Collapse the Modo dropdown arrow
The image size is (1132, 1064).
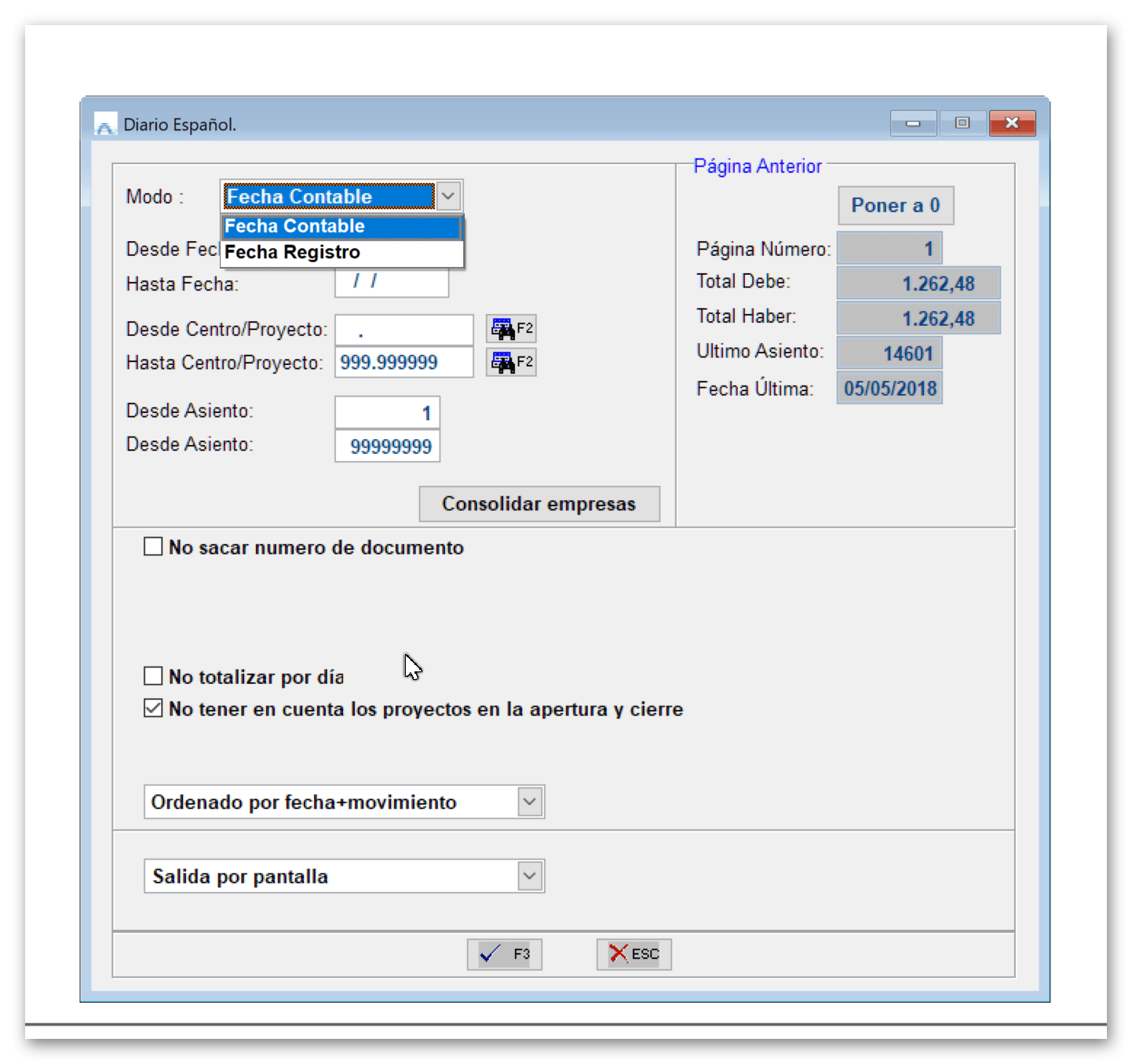tap(448, 196)
